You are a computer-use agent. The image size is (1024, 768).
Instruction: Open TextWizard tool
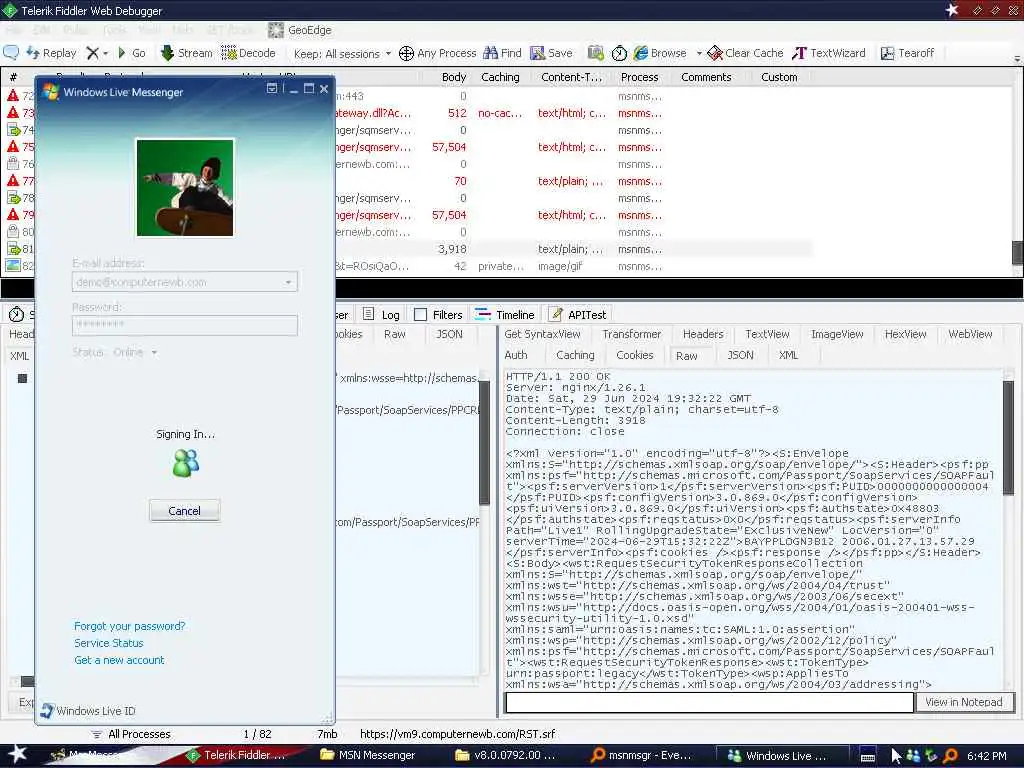coord(829,53)
